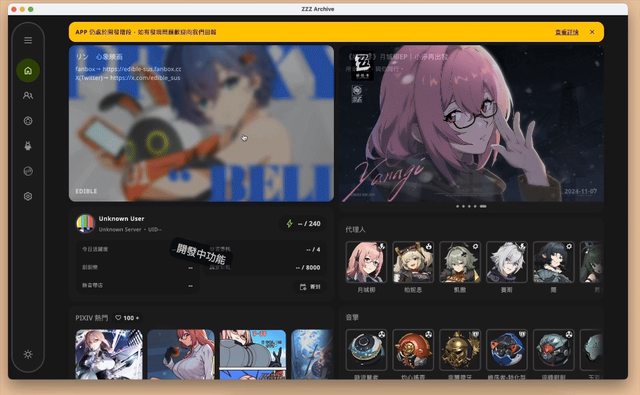Toggle the light/dark theme sun icon
The height and width of the screenshot is (395, 640).
tap(28, 354)
